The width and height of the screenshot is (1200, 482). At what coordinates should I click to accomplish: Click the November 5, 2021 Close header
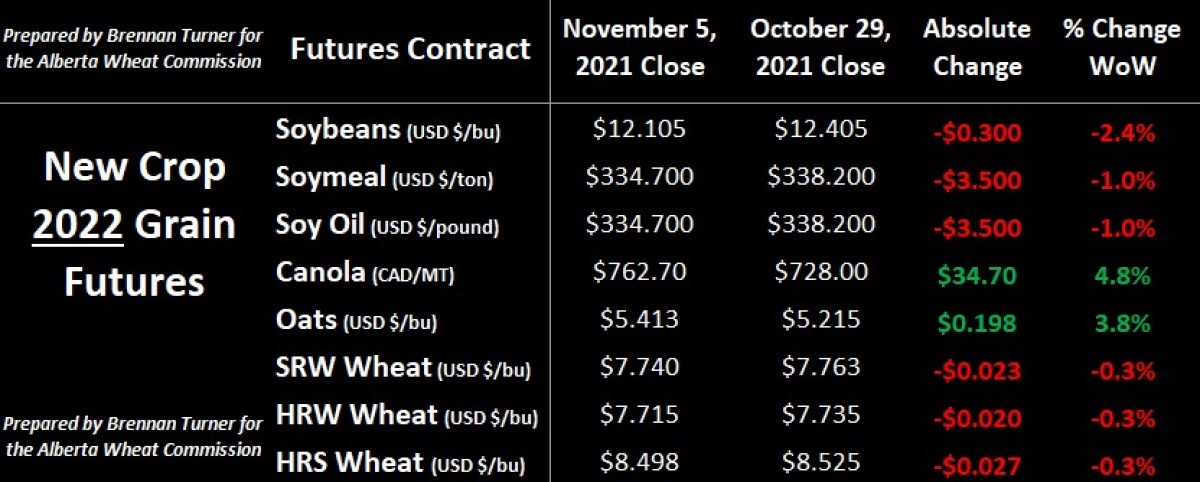(639, 47)
